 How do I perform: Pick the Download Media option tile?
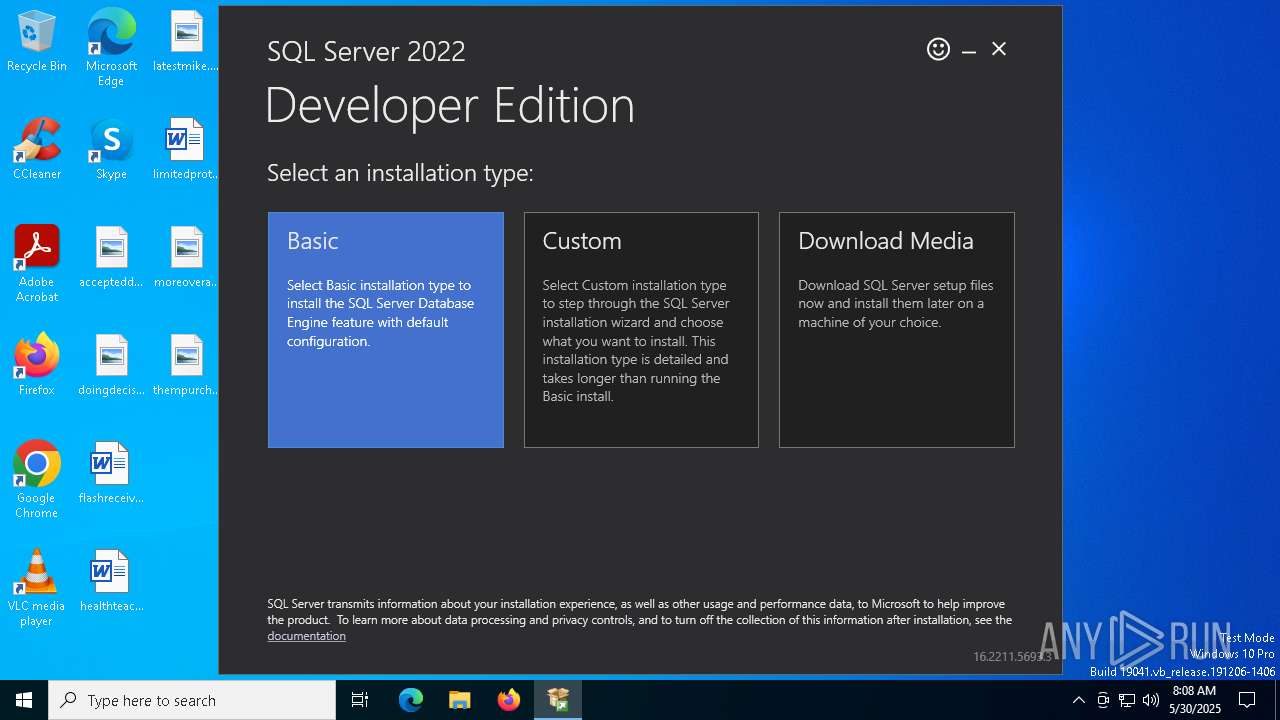pos(897,329)
